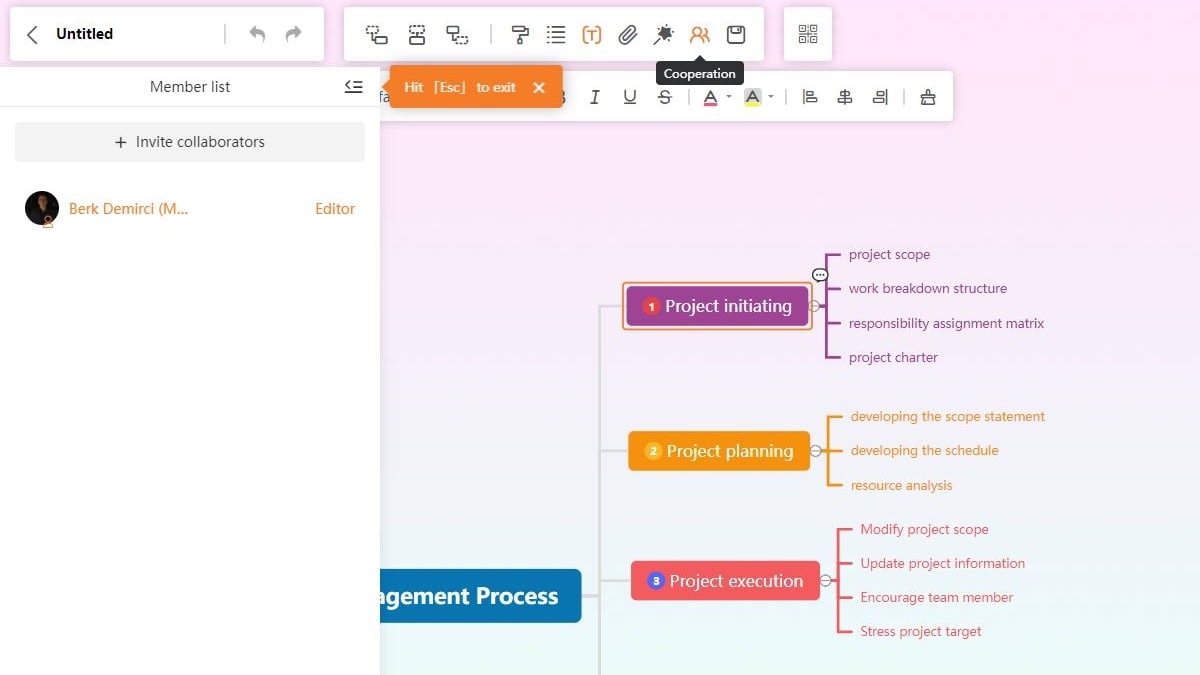Click the Editor role of Berk Demirci

335,209
